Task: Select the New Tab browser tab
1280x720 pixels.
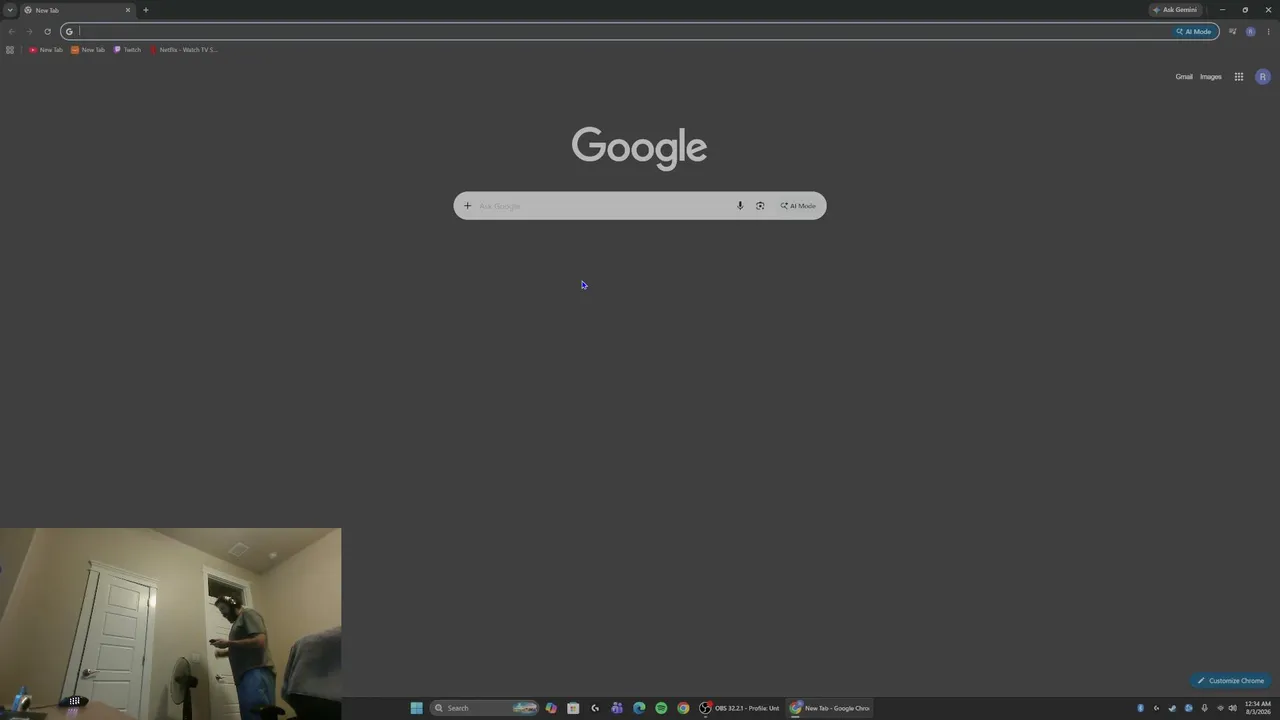Action: [77, 10]
